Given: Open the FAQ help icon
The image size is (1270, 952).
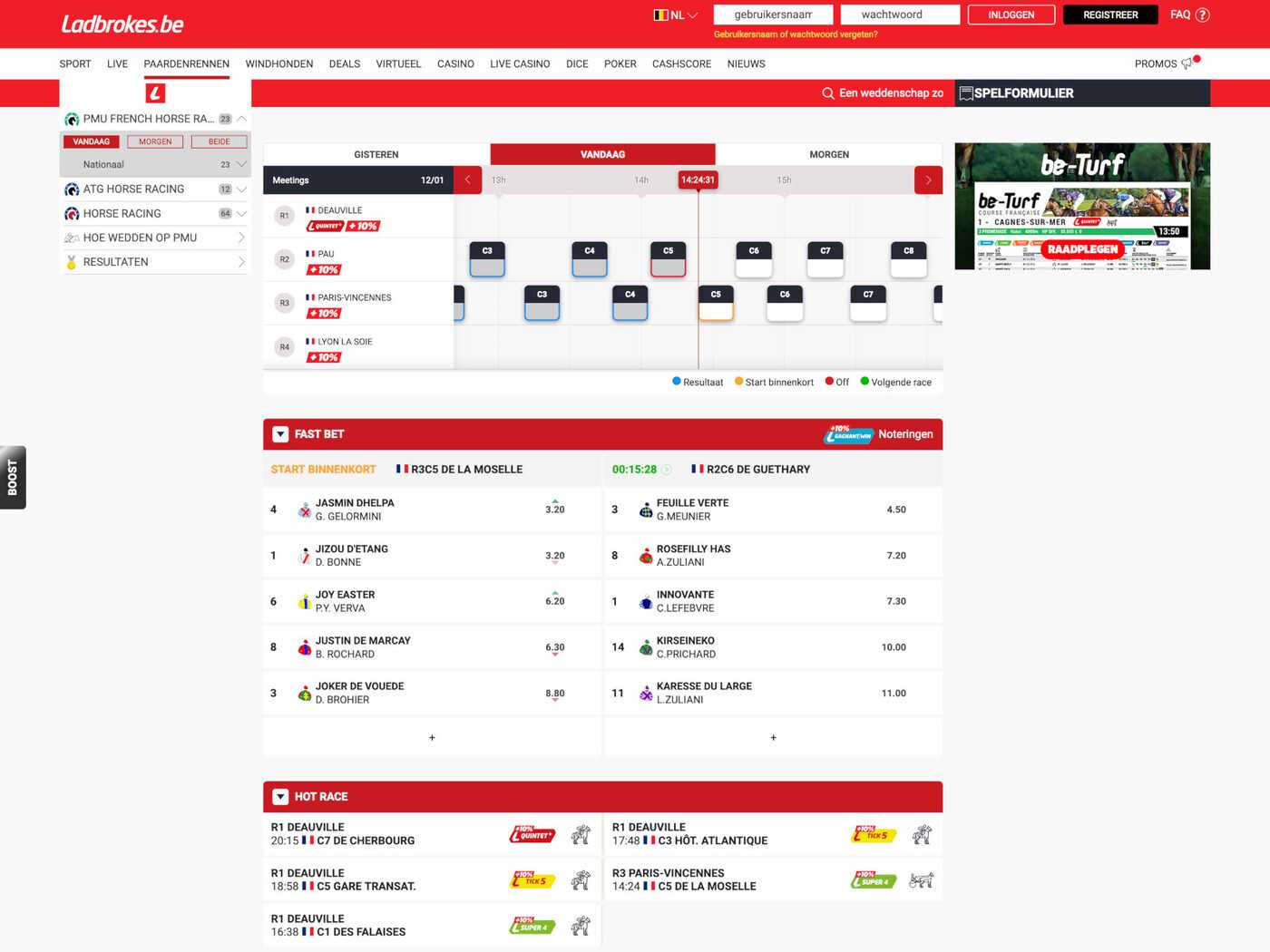Looking at the screenshot, I should 1202,15.
